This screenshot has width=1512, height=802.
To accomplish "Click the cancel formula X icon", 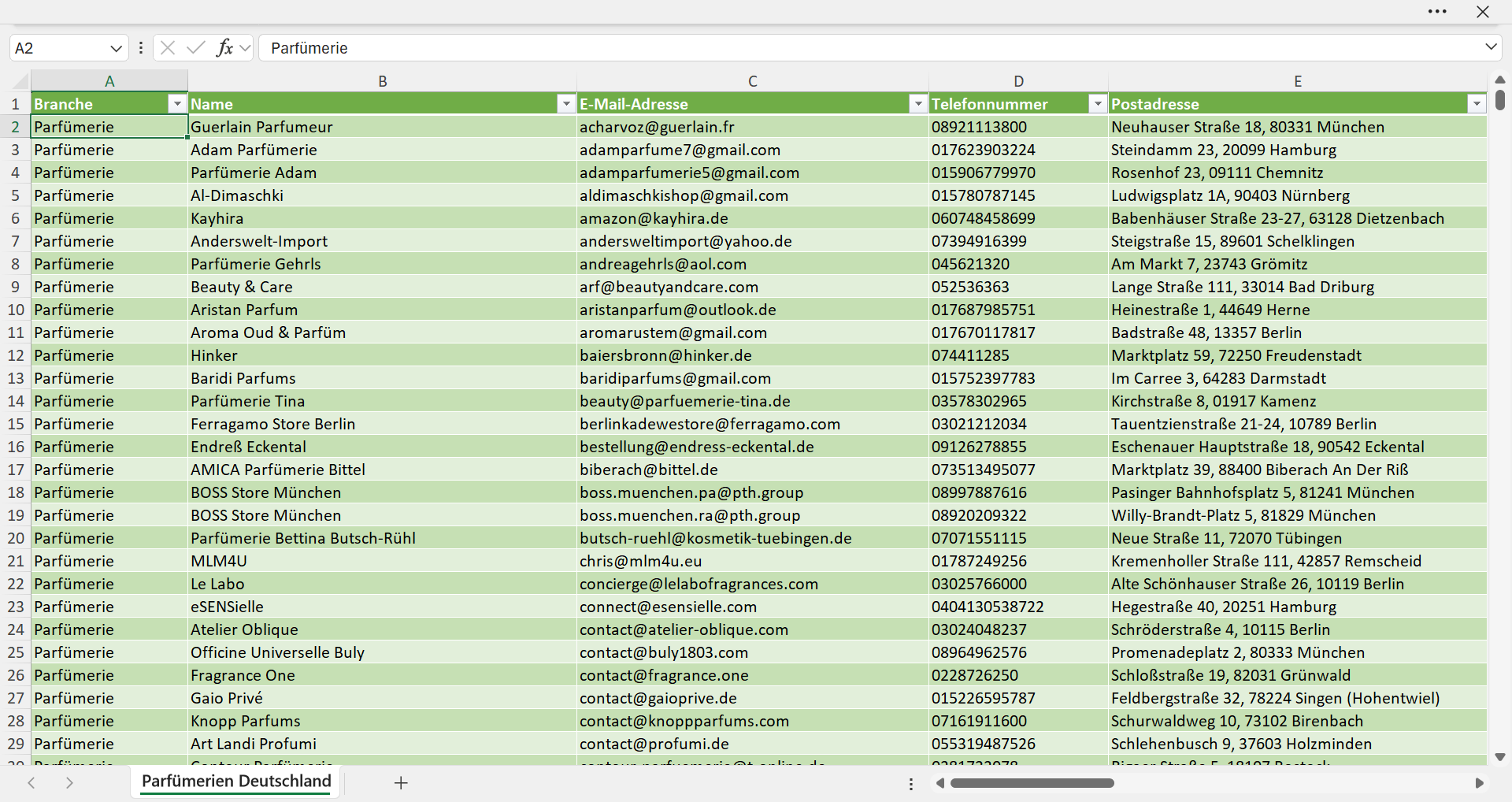I will 168,48.
